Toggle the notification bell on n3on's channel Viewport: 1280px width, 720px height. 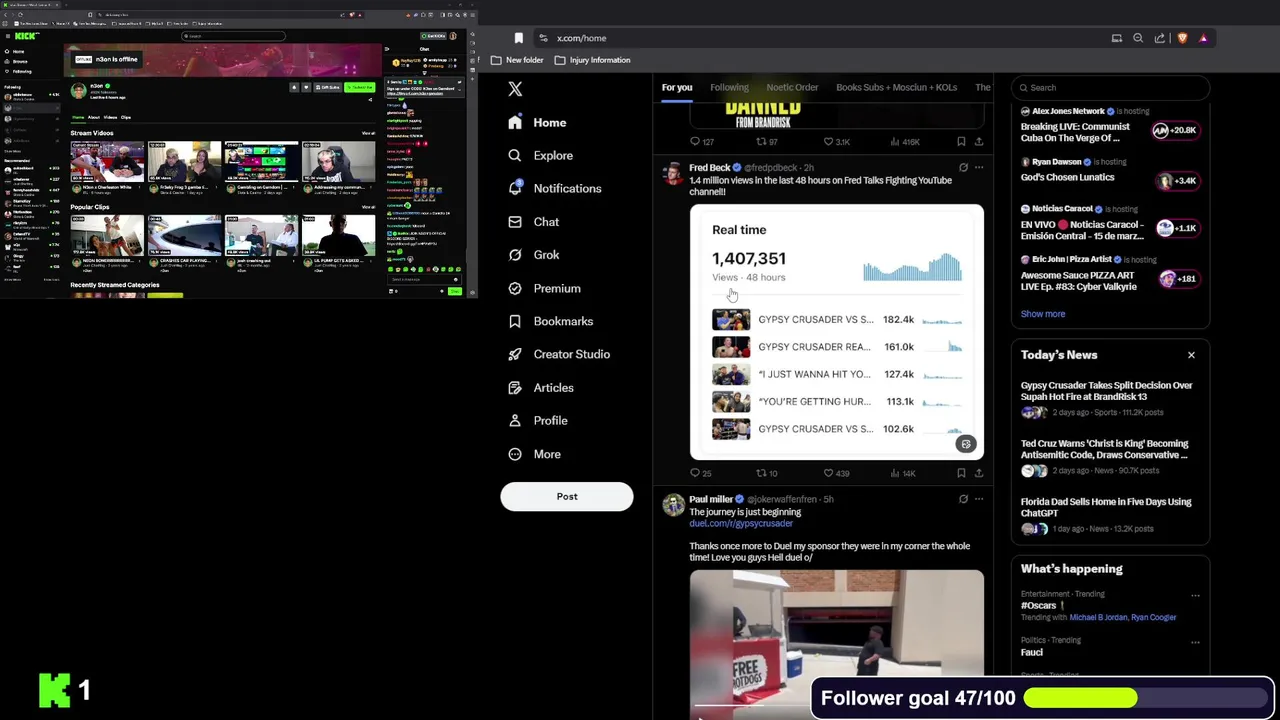coord(294,87)
